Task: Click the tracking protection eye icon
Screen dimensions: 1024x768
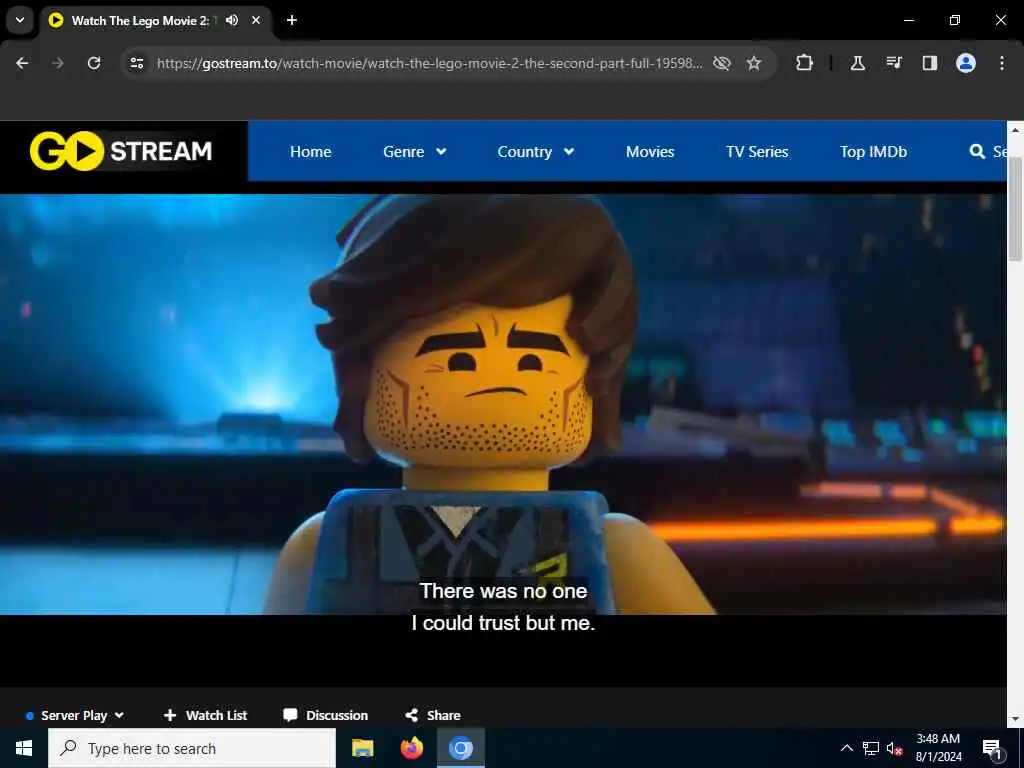Action: (722, 63)
